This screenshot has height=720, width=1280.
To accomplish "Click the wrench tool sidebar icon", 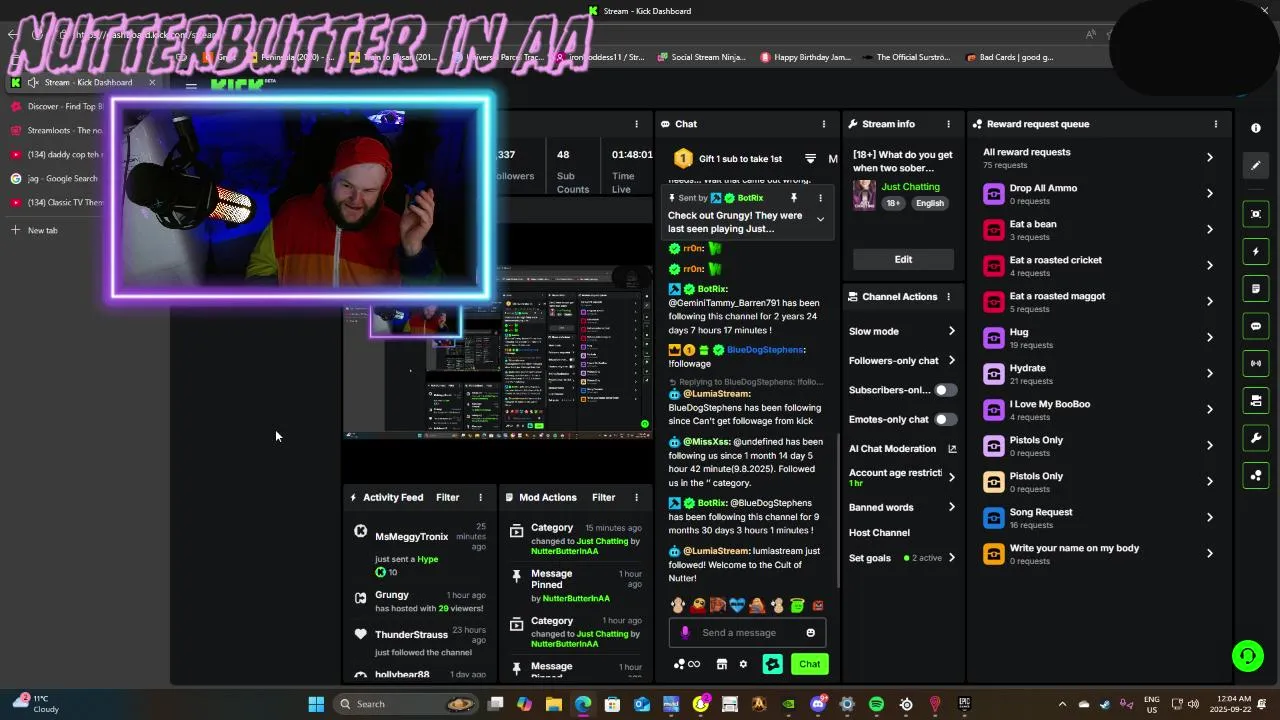I will point(1256,438).
